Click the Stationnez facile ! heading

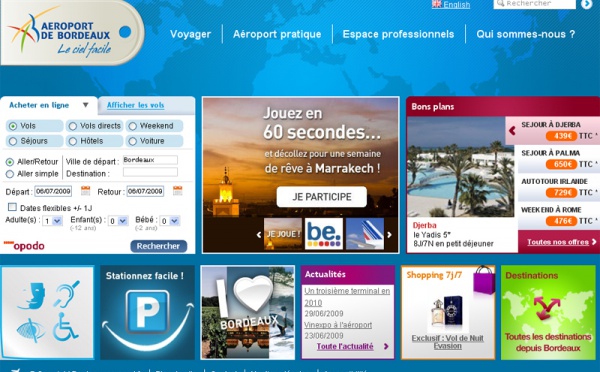tap(145, 276)
